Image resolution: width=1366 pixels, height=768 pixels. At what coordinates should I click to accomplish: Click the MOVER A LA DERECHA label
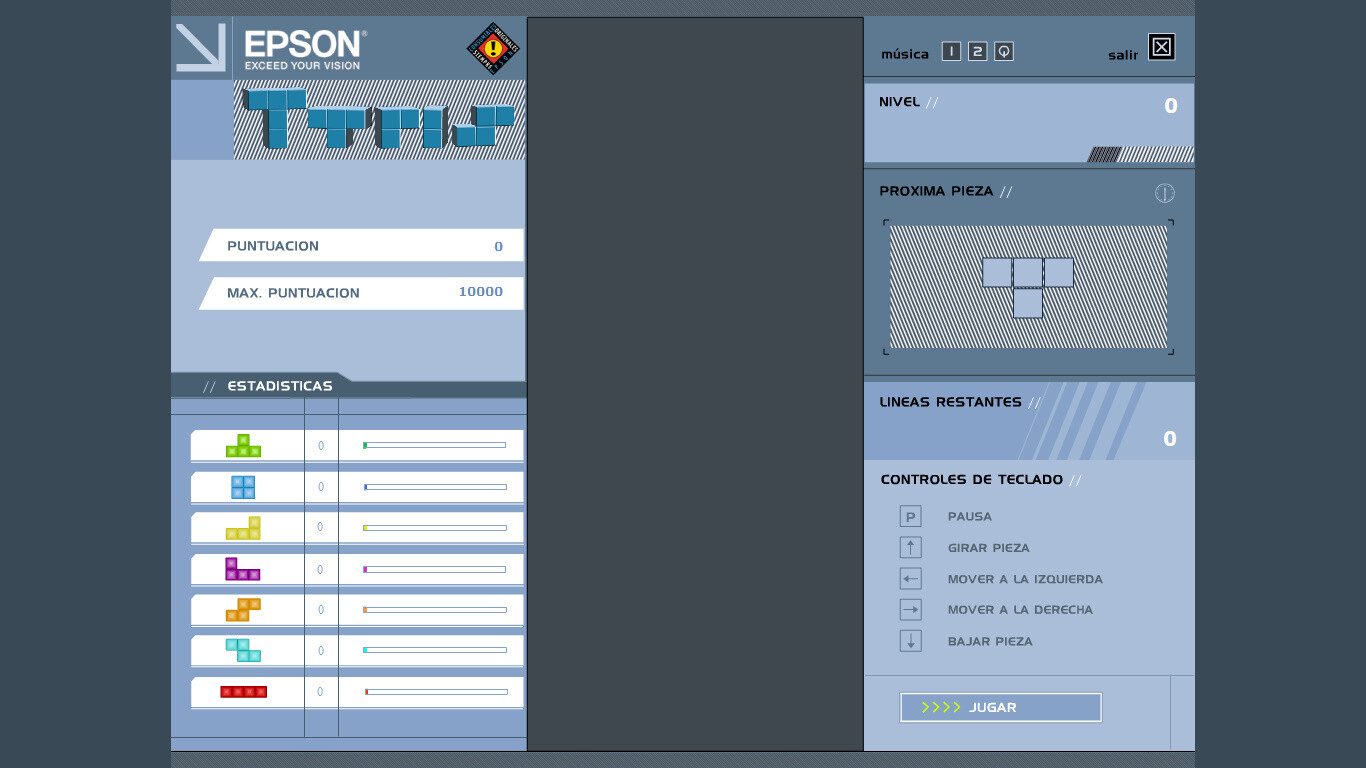pos(1020,610)
